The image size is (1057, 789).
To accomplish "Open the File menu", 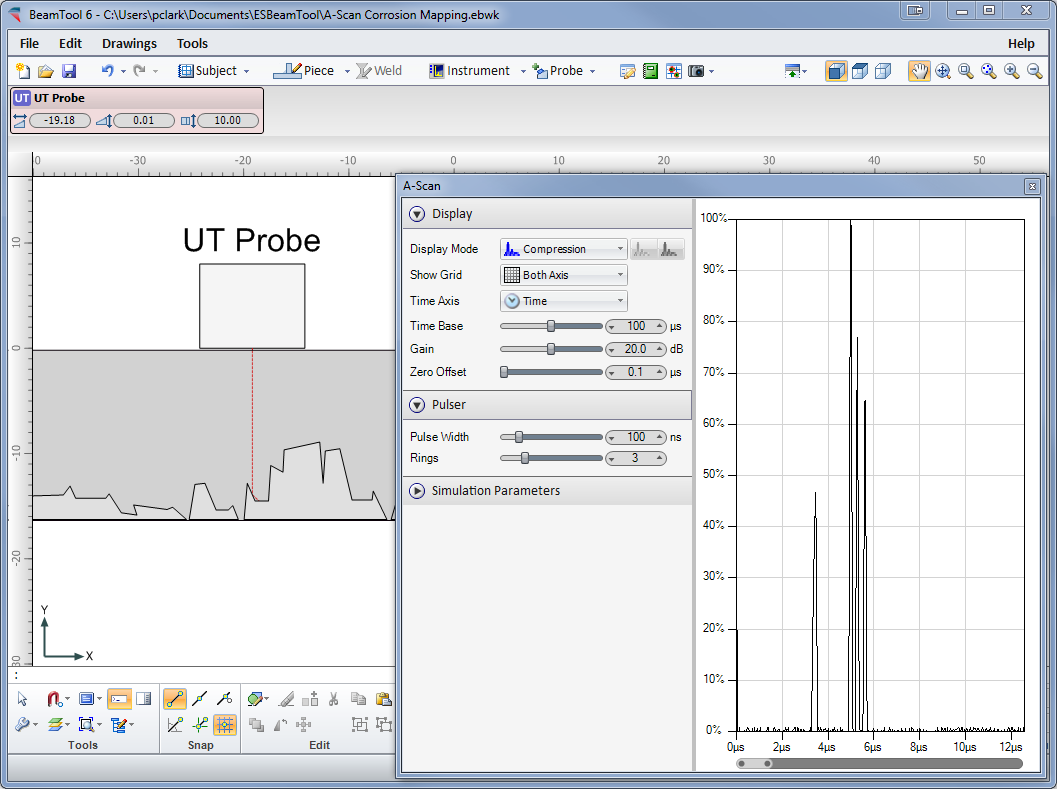I will coord(29,44).
